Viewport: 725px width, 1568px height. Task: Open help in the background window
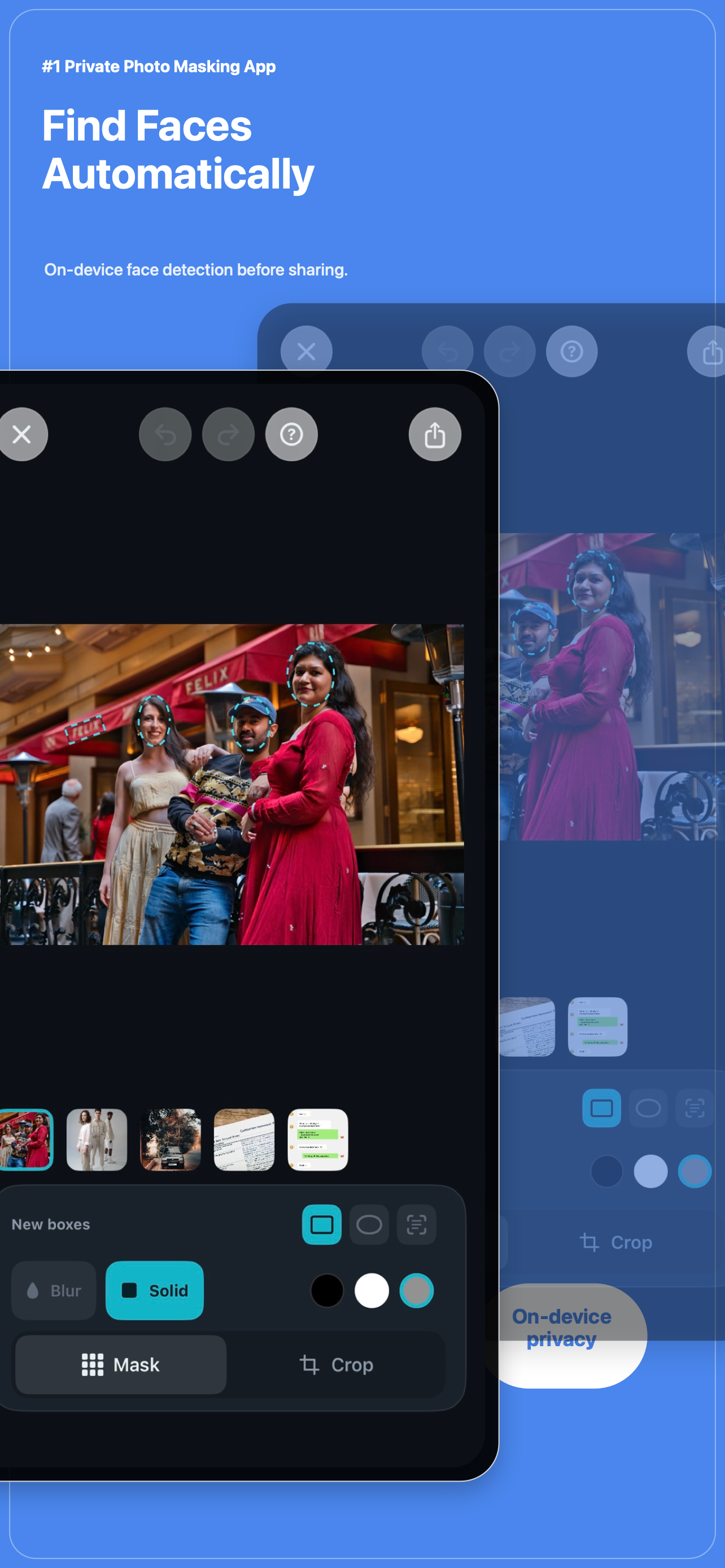click(x=571, y=351)
